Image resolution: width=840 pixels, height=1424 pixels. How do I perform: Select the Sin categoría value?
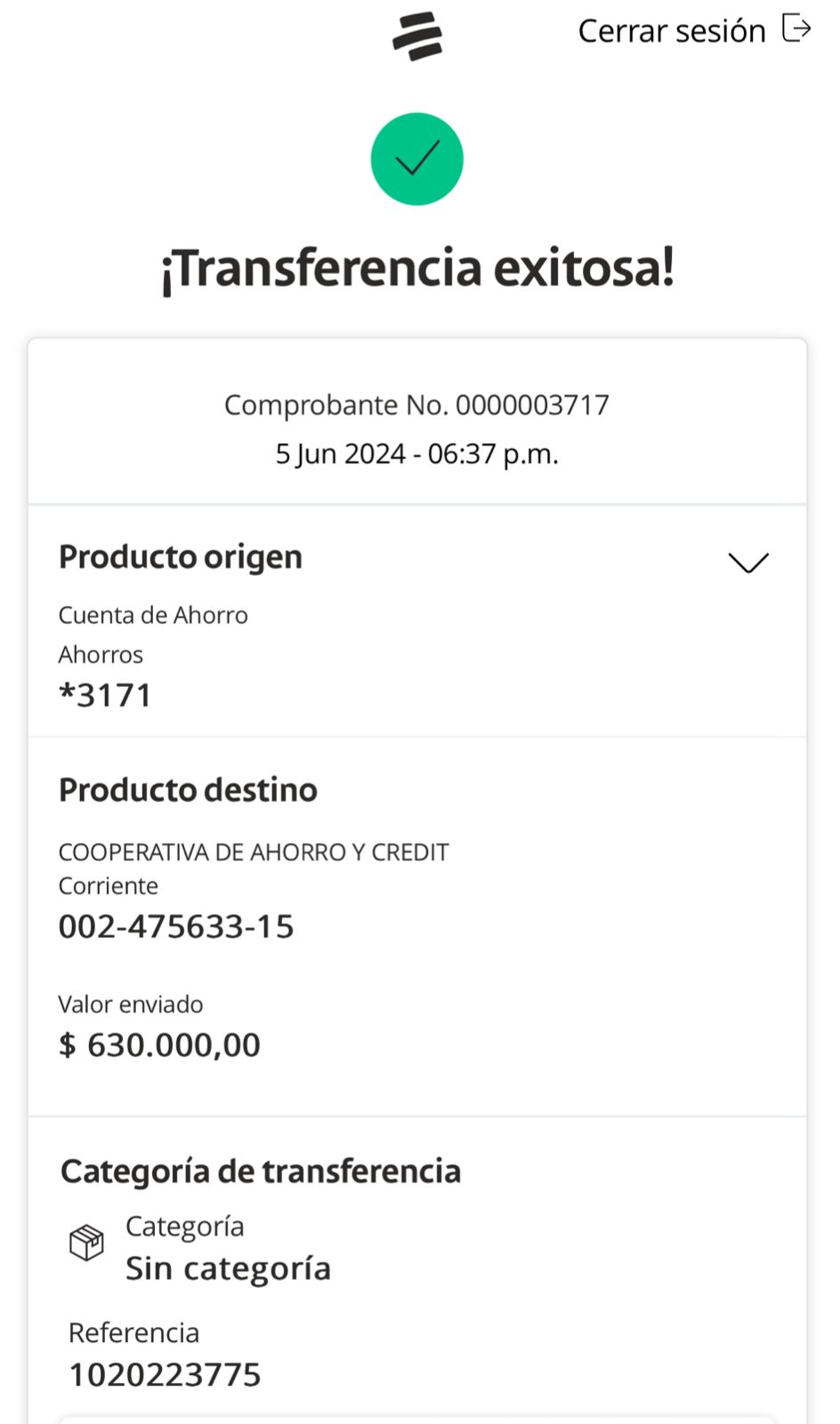pos(228,1268)
